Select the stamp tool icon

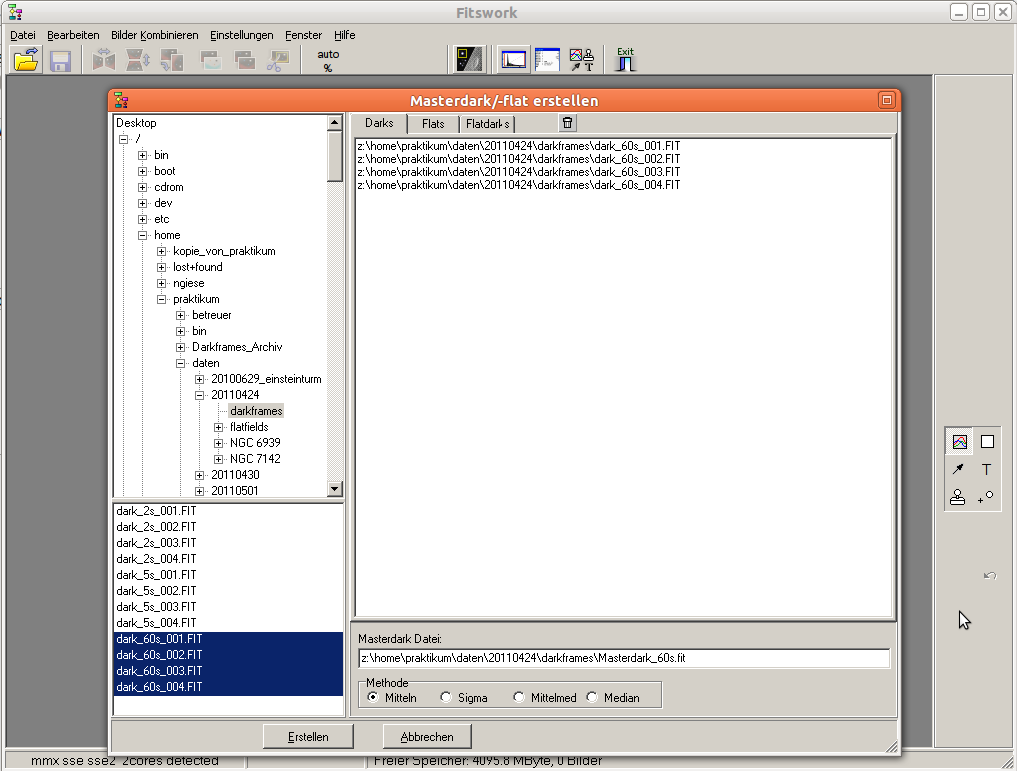coord(958,497)
